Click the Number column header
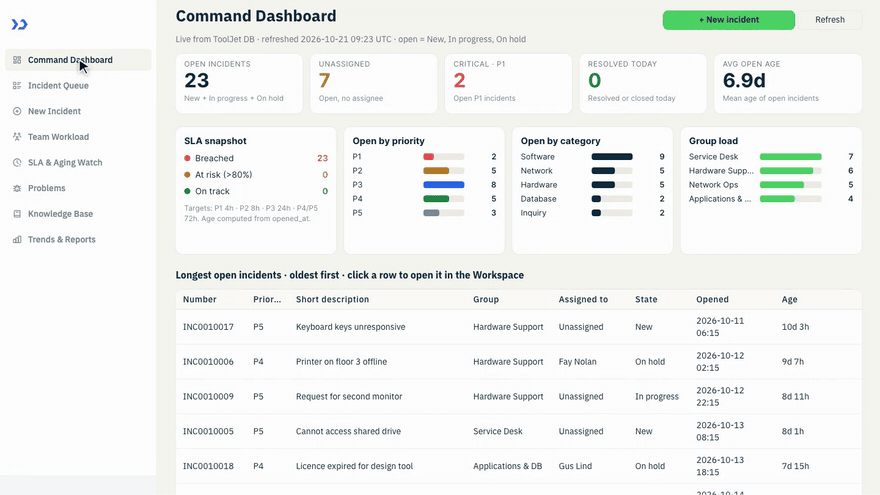This screenshot has height=495, width=880. (x=200, y=299)
